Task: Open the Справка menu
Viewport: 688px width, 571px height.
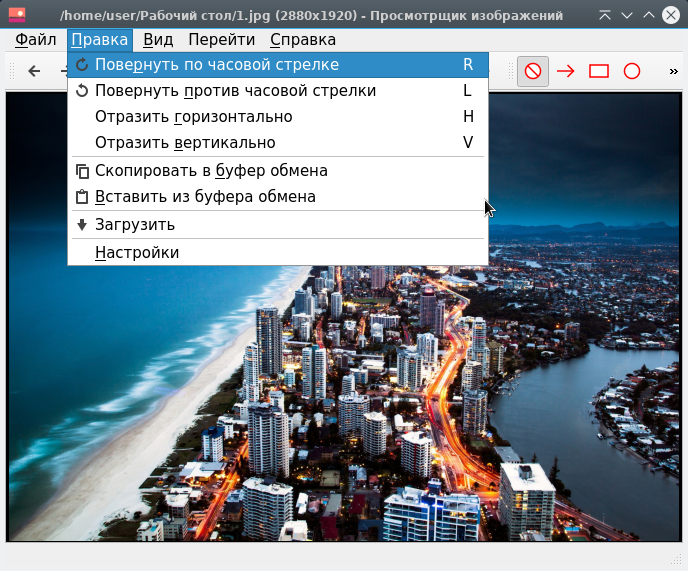Action: (303, 40)
